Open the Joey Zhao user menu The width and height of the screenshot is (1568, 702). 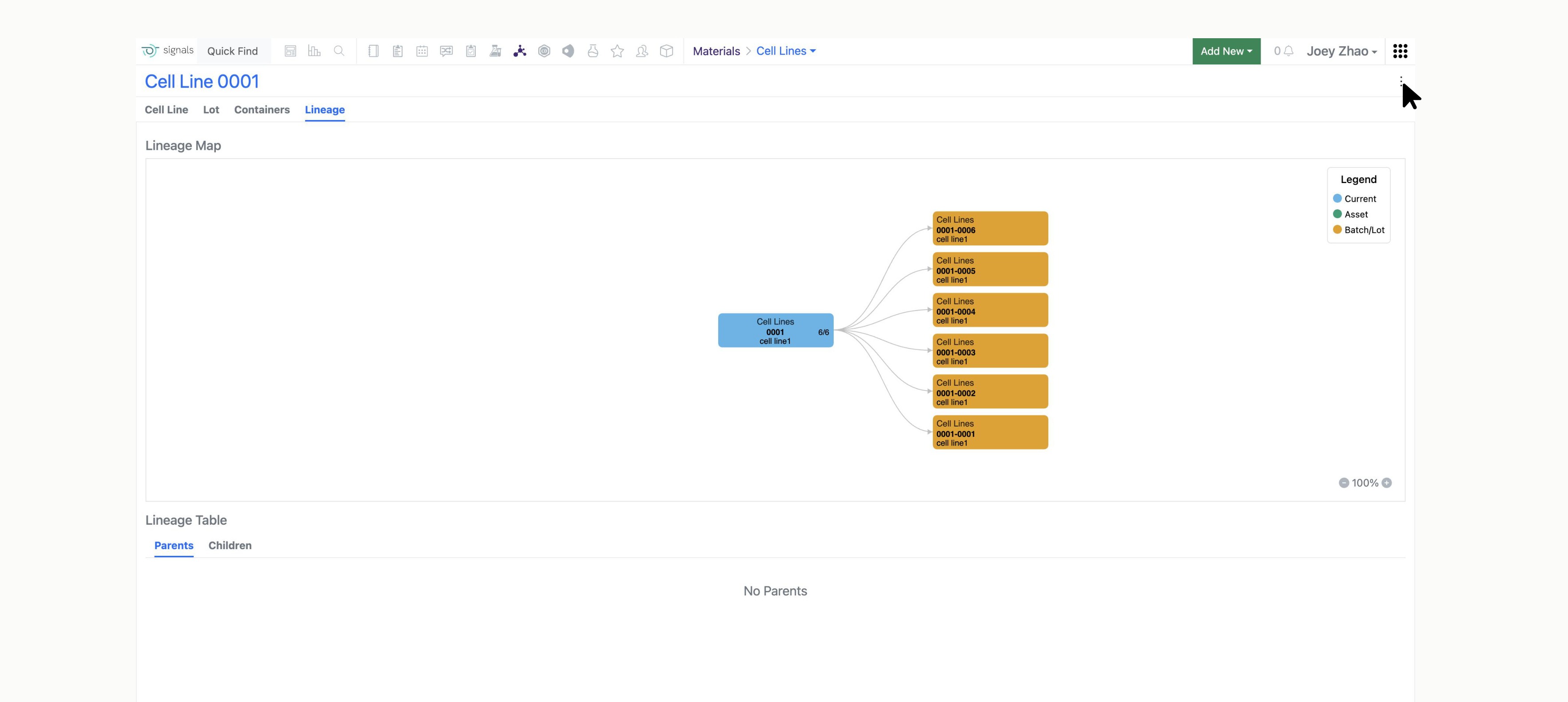coord(1341,51)
